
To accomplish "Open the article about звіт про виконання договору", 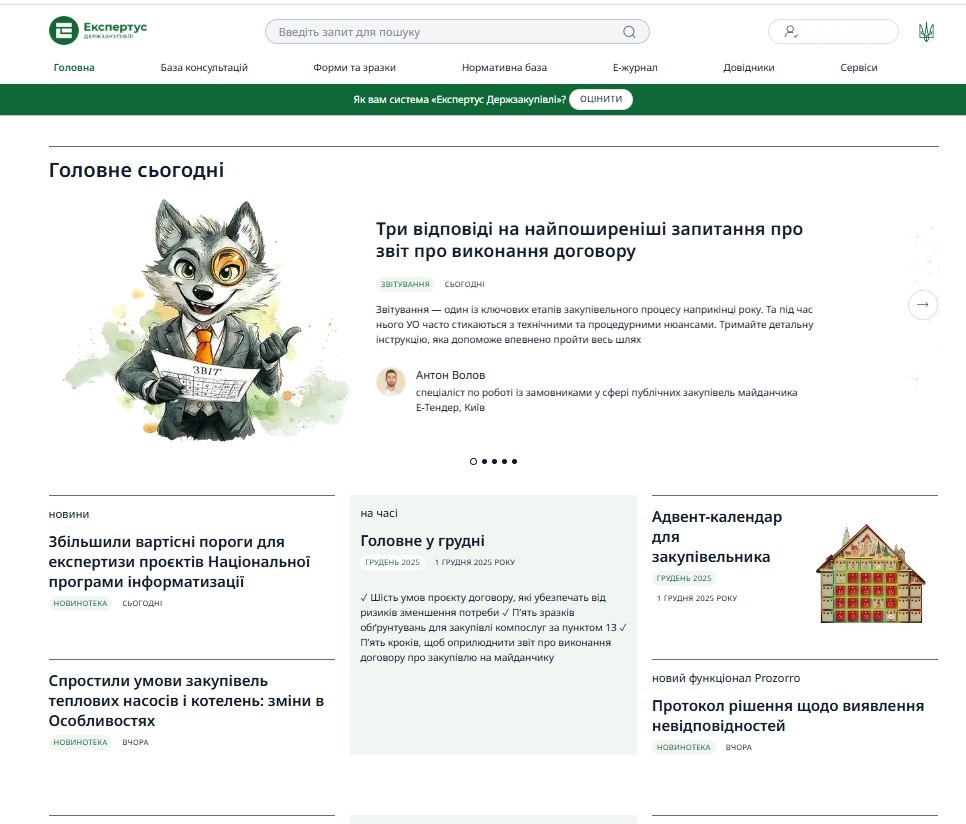I will click(x=589, y=241).
